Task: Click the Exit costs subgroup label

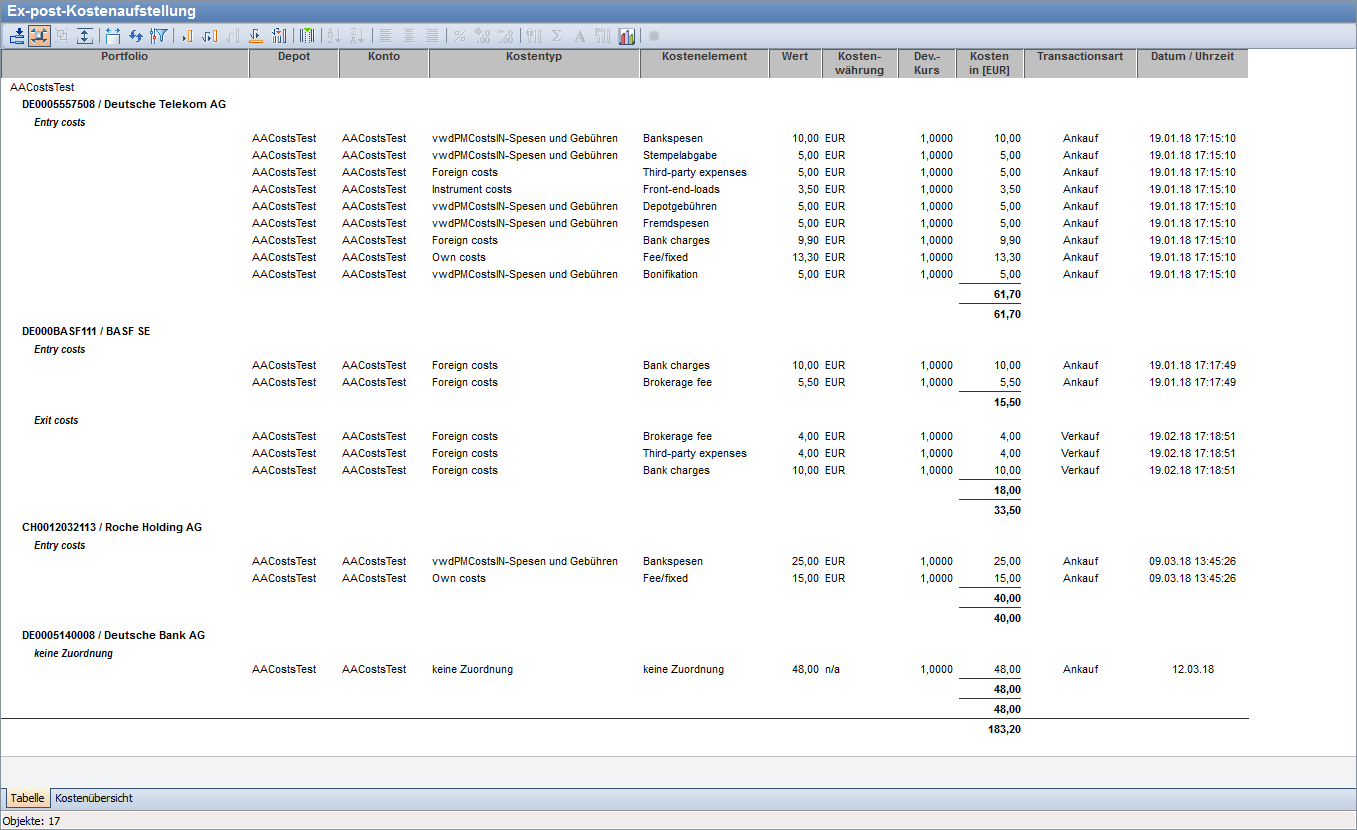Action: click(56, 420)
